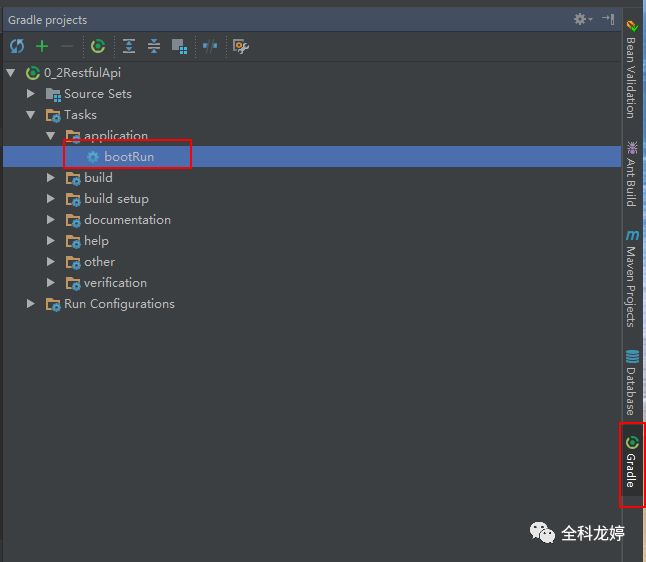Screen dimensions: 646x562
Task: Select the Tasks label
Action: tap(80, 115)
